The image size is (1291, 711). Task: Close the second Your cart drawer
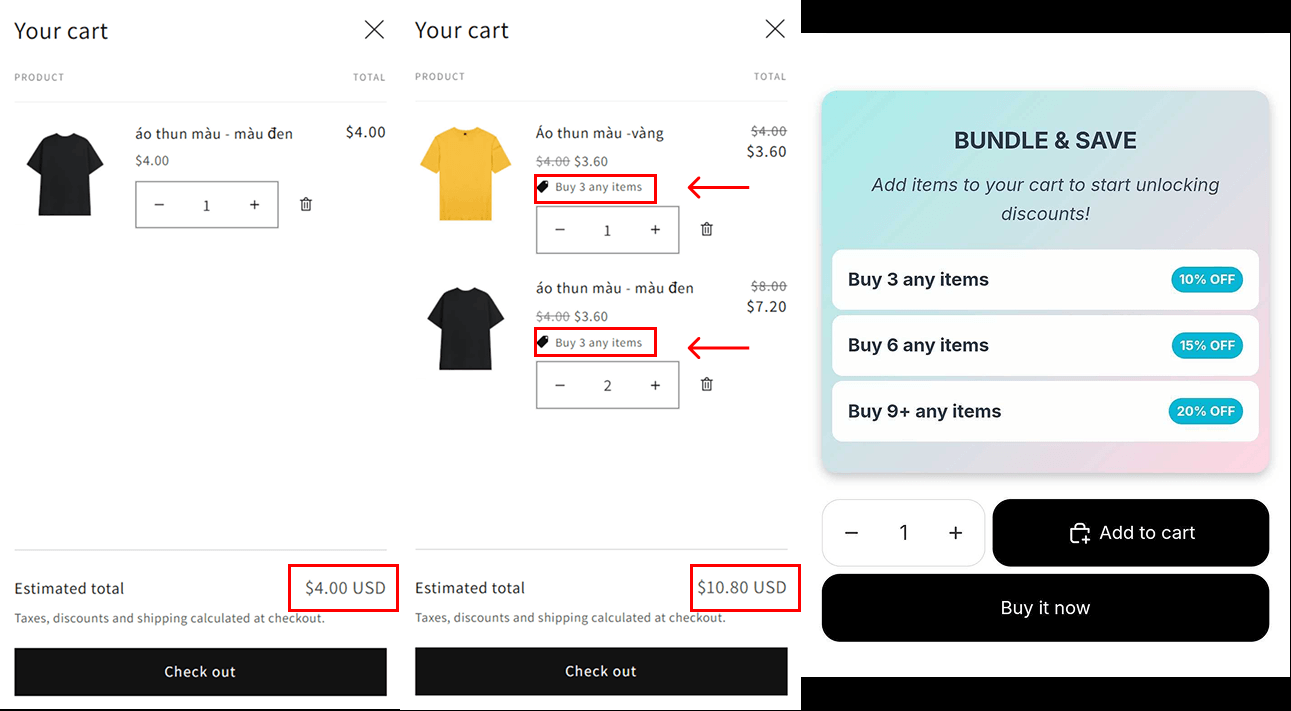(x=775, y=29)
